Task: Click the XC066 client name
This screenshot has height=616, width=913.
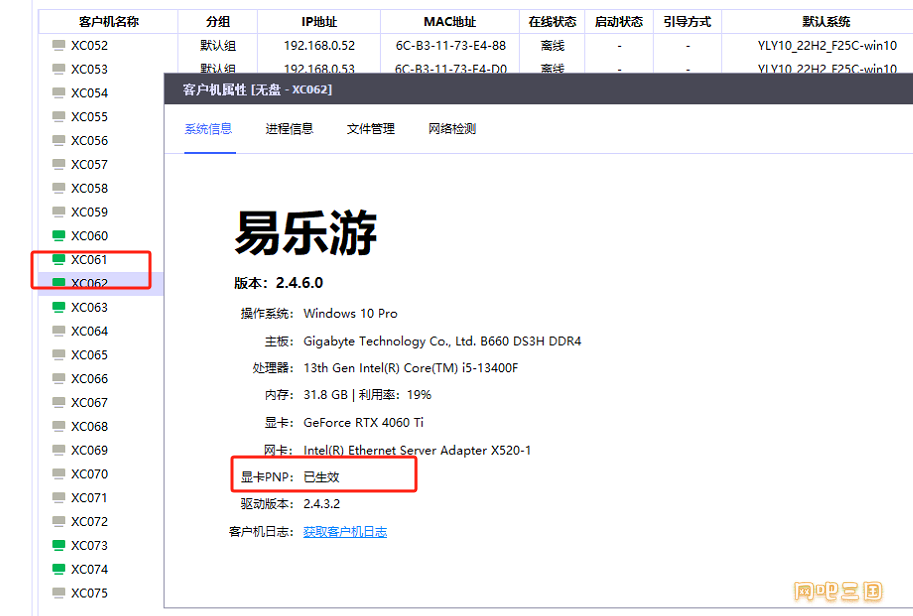Action: [x=90, y=379]
